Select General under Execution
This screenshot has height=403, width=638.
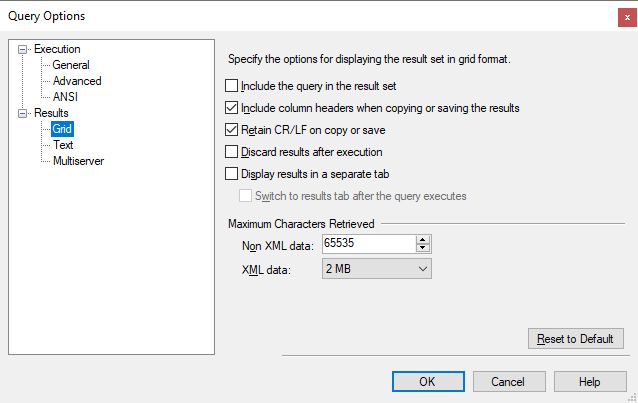[71, 65]
